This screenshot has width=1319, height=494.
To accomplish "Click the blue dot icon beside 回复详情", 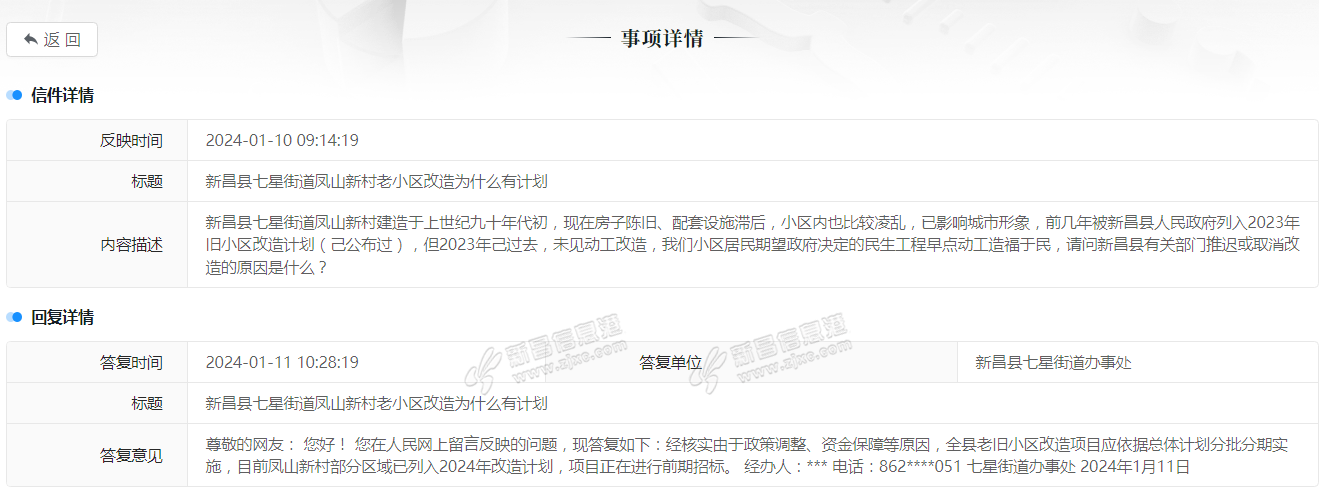I will pos(15,318).
